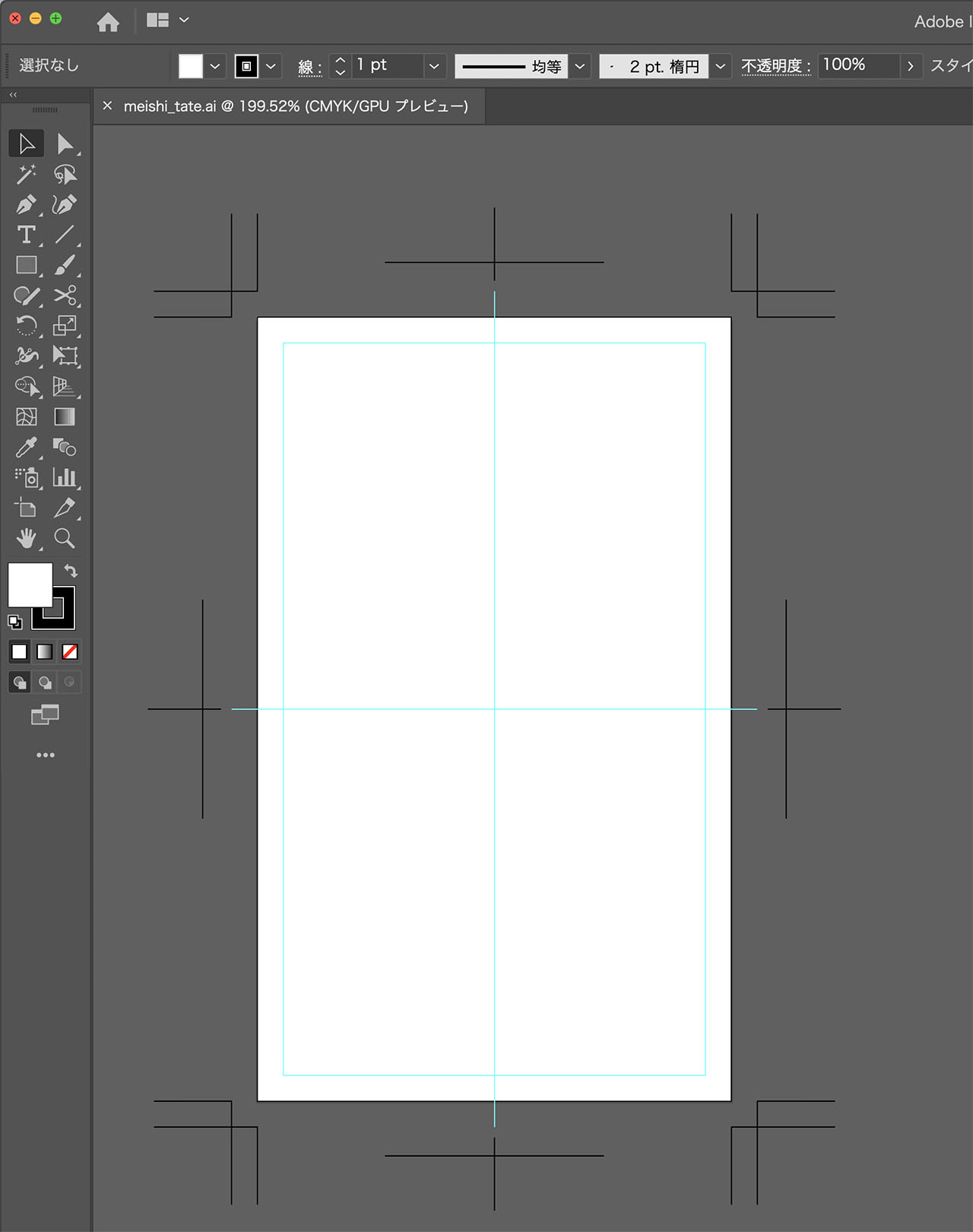Close the meishi_tate.ai document tab
The height and width of the screenshot is (1232, 973).
(107, 106)
